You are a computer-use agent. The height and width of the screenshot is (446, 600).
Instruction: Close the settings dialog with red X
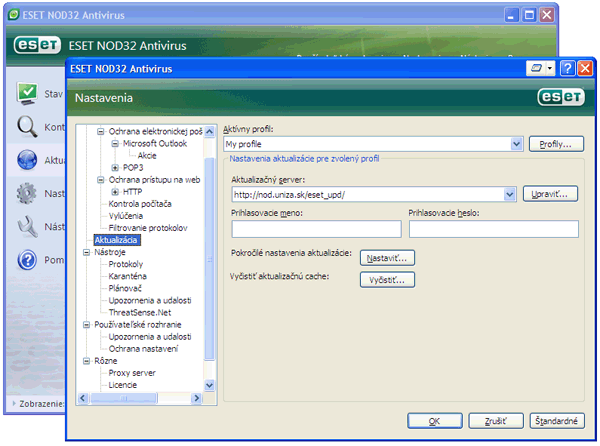click(585, 69)
